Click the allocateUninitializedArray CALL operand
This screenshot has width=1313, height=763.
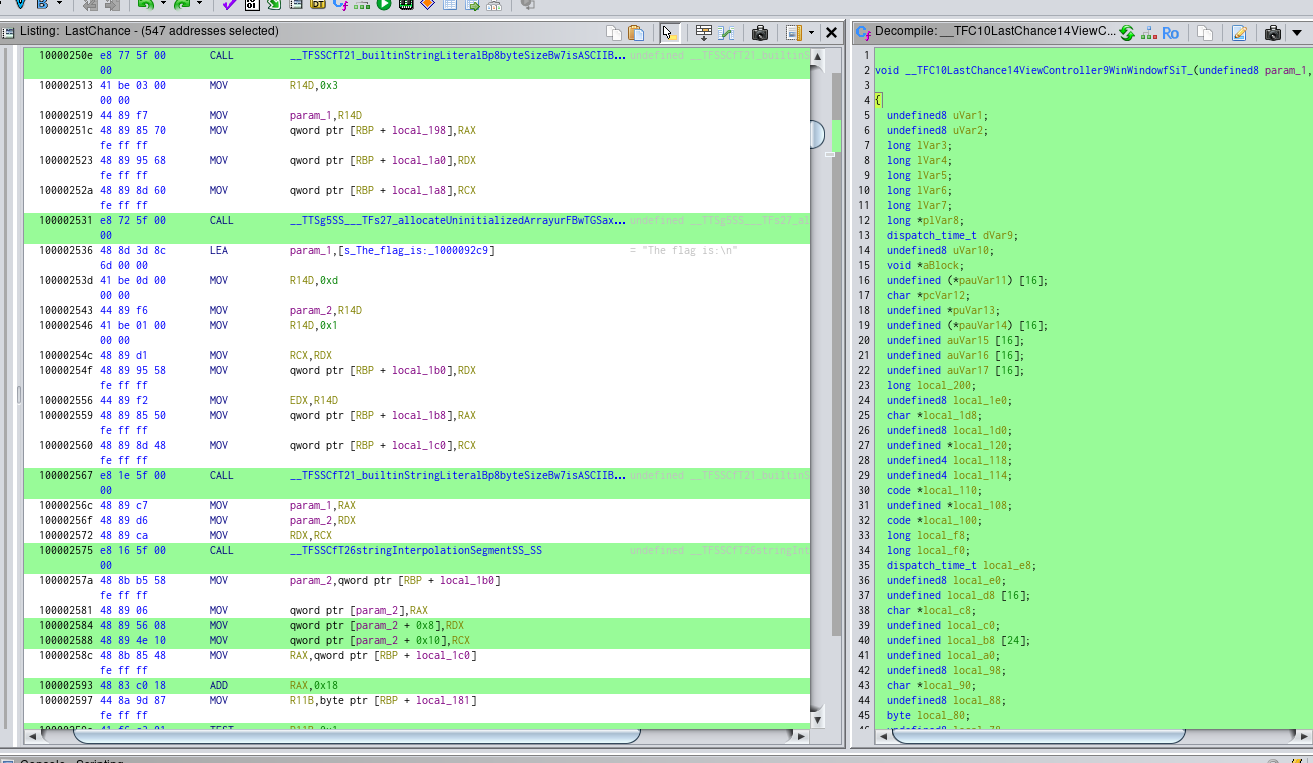(x=458, y=220)
